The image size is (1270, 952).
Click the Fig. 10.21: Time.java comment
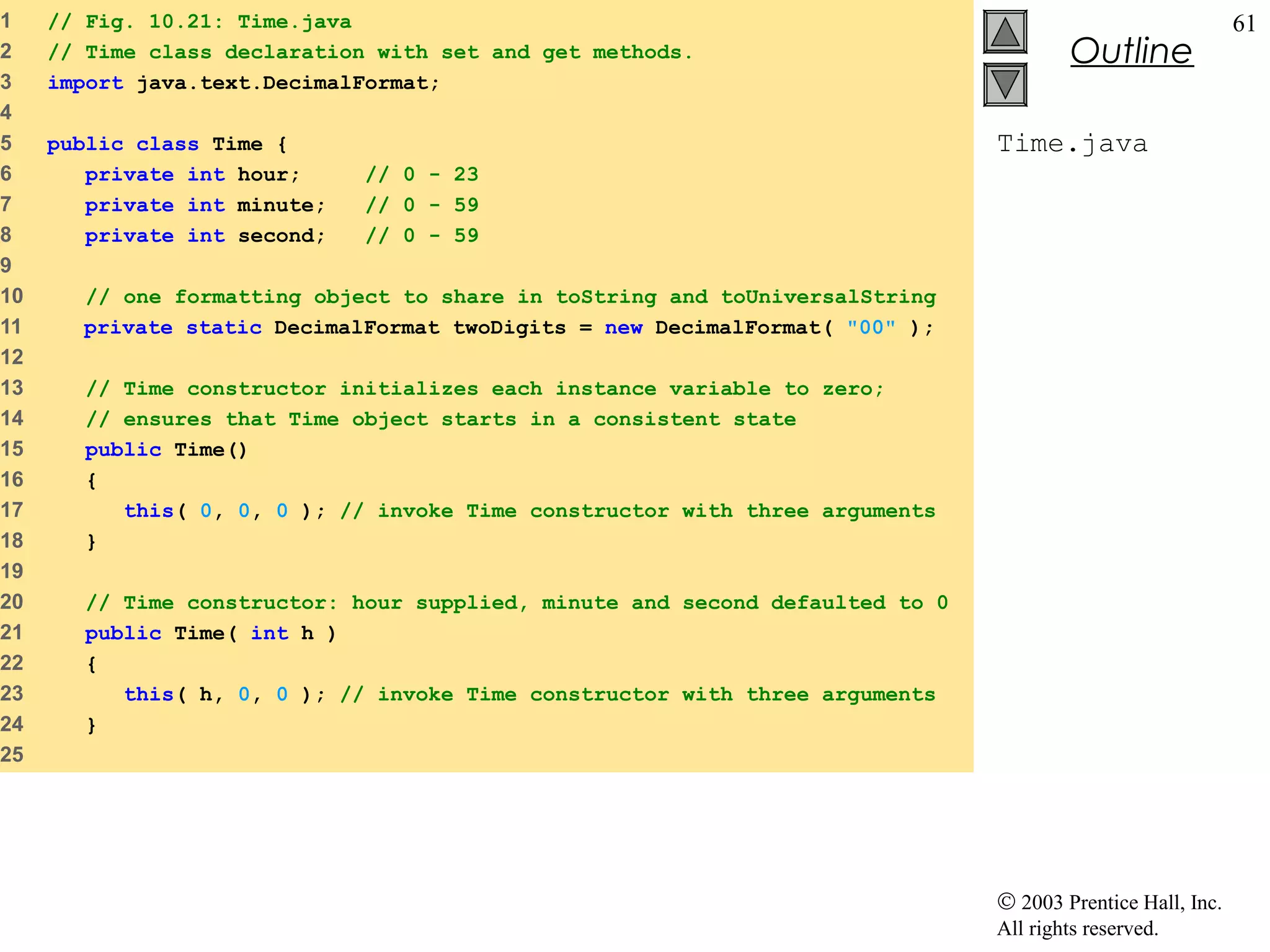coord(200,22)
